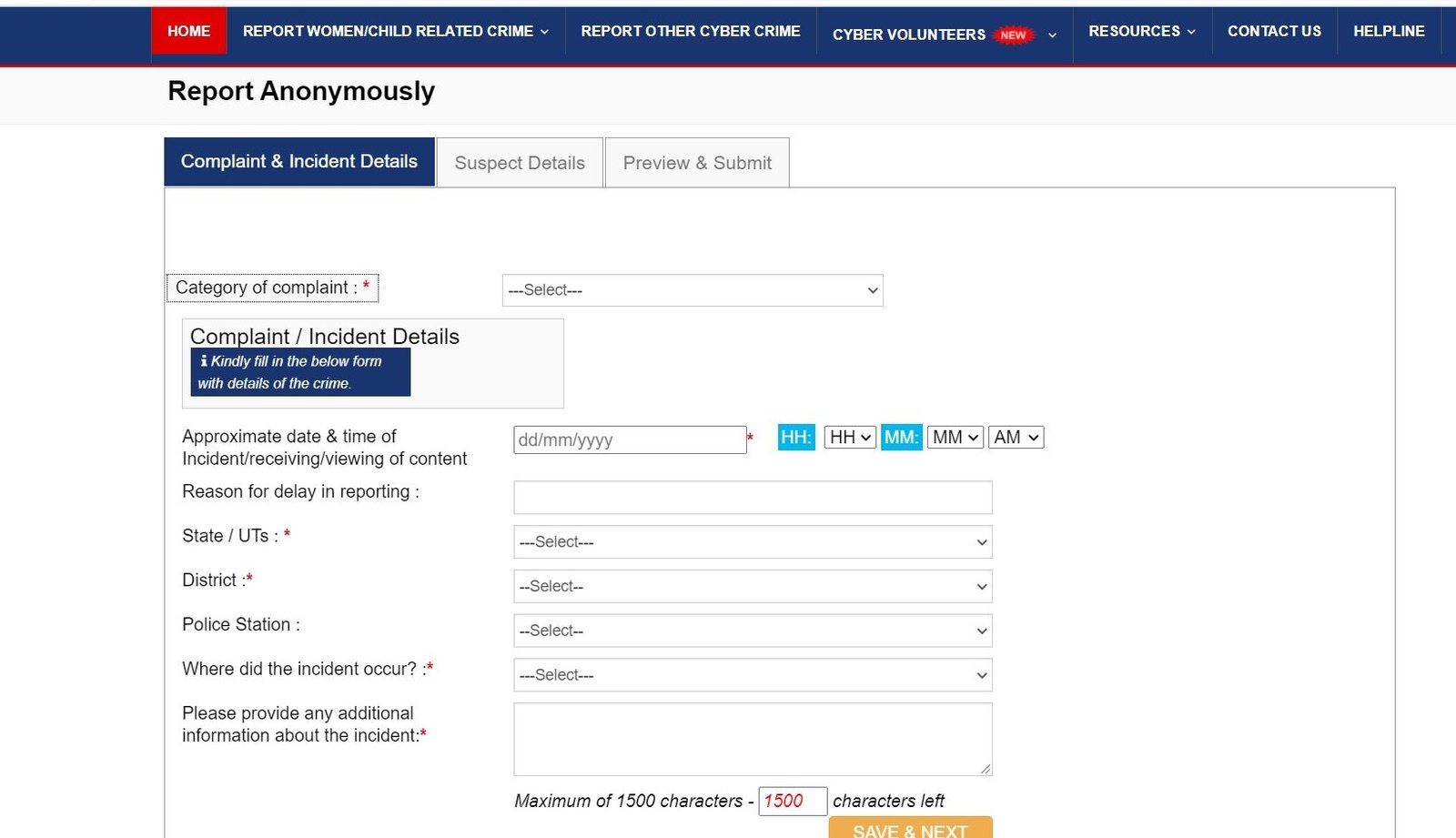Expand Report Women/Child Related Crime menu
1456x838 pixels.
[395, 31]
